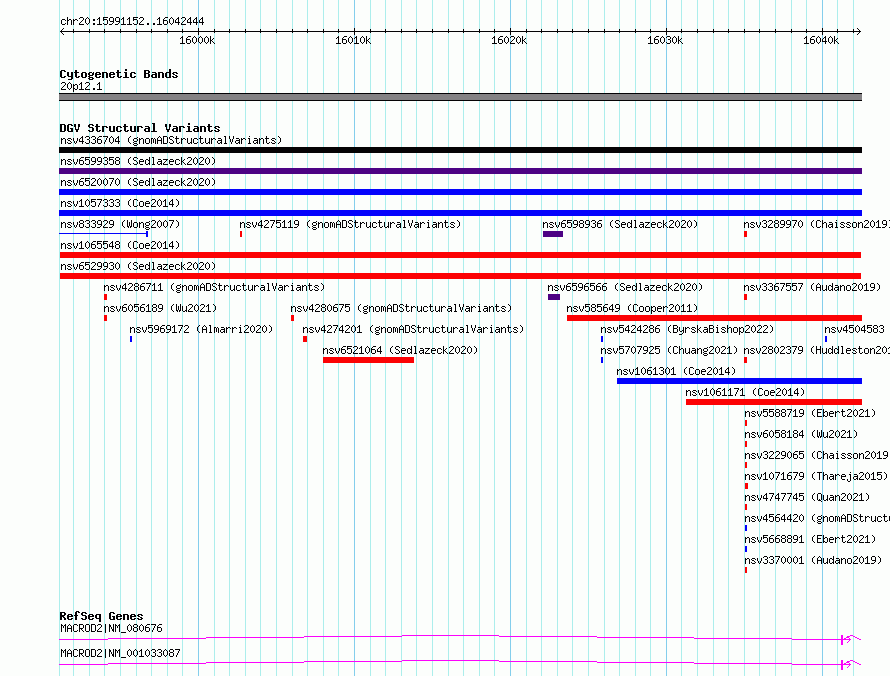This screenshot has height=676, width=890.
Task: Click the 16000k ruler tick label
Action: (x=197, y=40)
